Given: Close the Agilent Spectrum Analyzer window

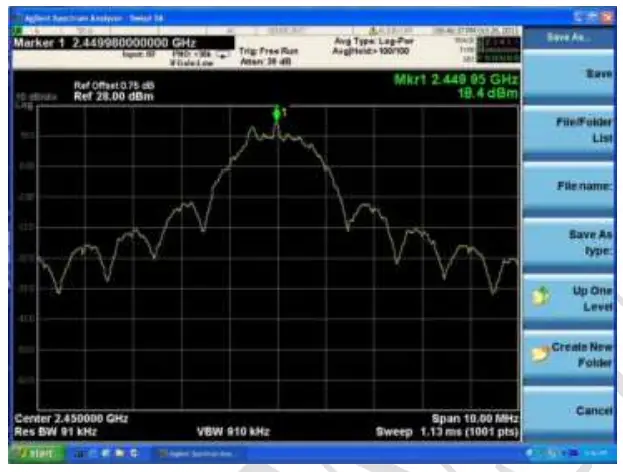Looking at the screenshot, I should click(607, 17).
